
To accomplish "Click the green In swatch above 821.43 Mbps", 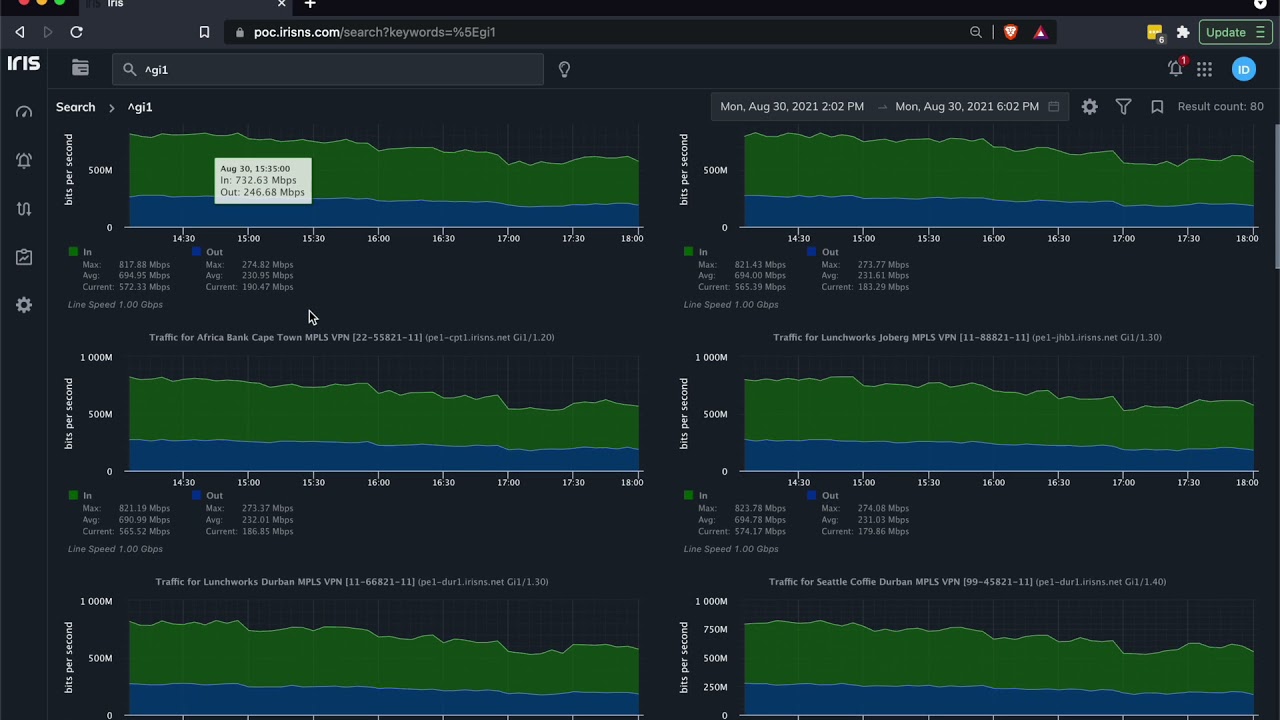I will 689,251.
